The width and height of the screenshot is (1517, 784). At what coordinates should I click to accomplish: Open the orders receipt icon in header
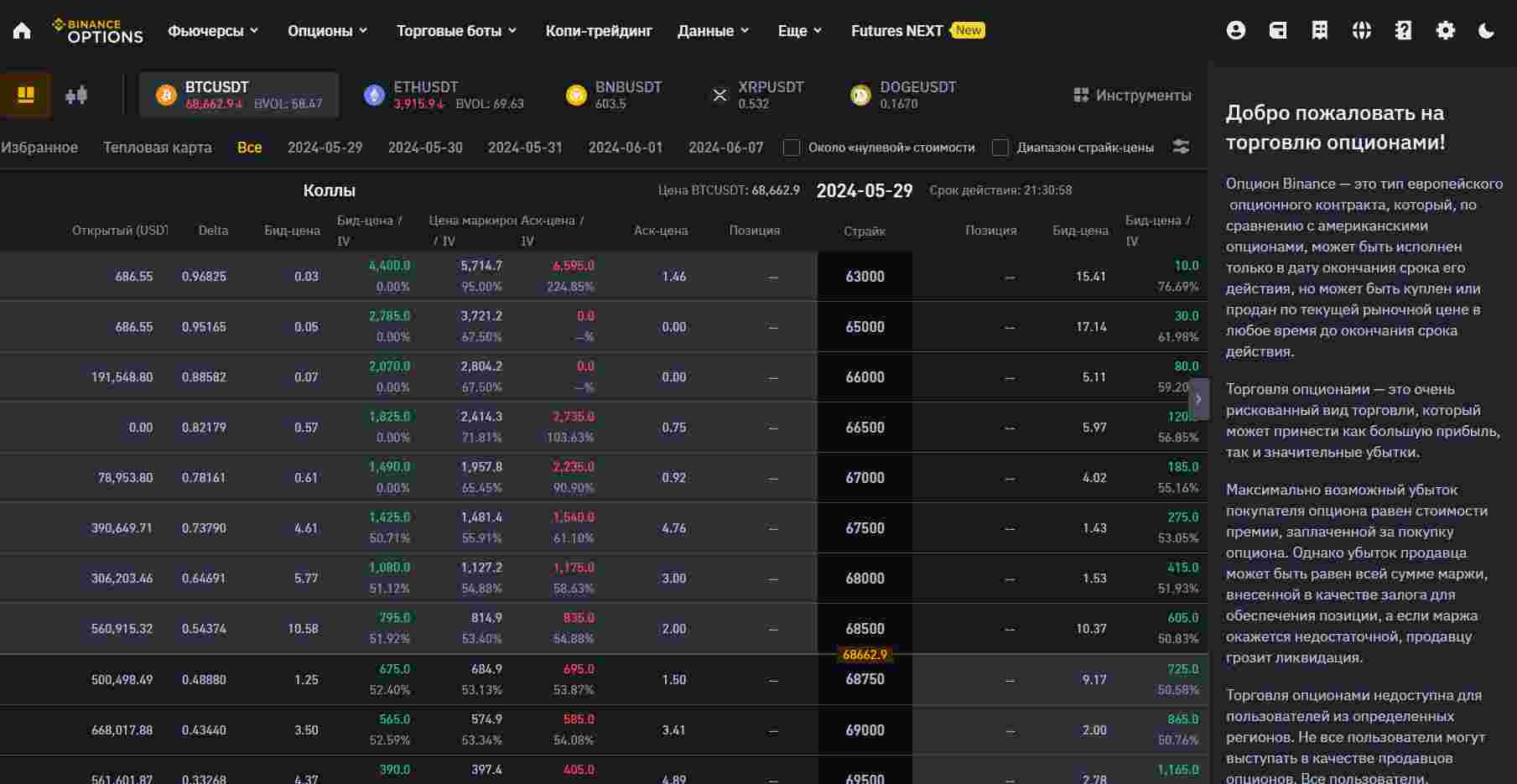pyautogui.click(x=1320, y=31)
